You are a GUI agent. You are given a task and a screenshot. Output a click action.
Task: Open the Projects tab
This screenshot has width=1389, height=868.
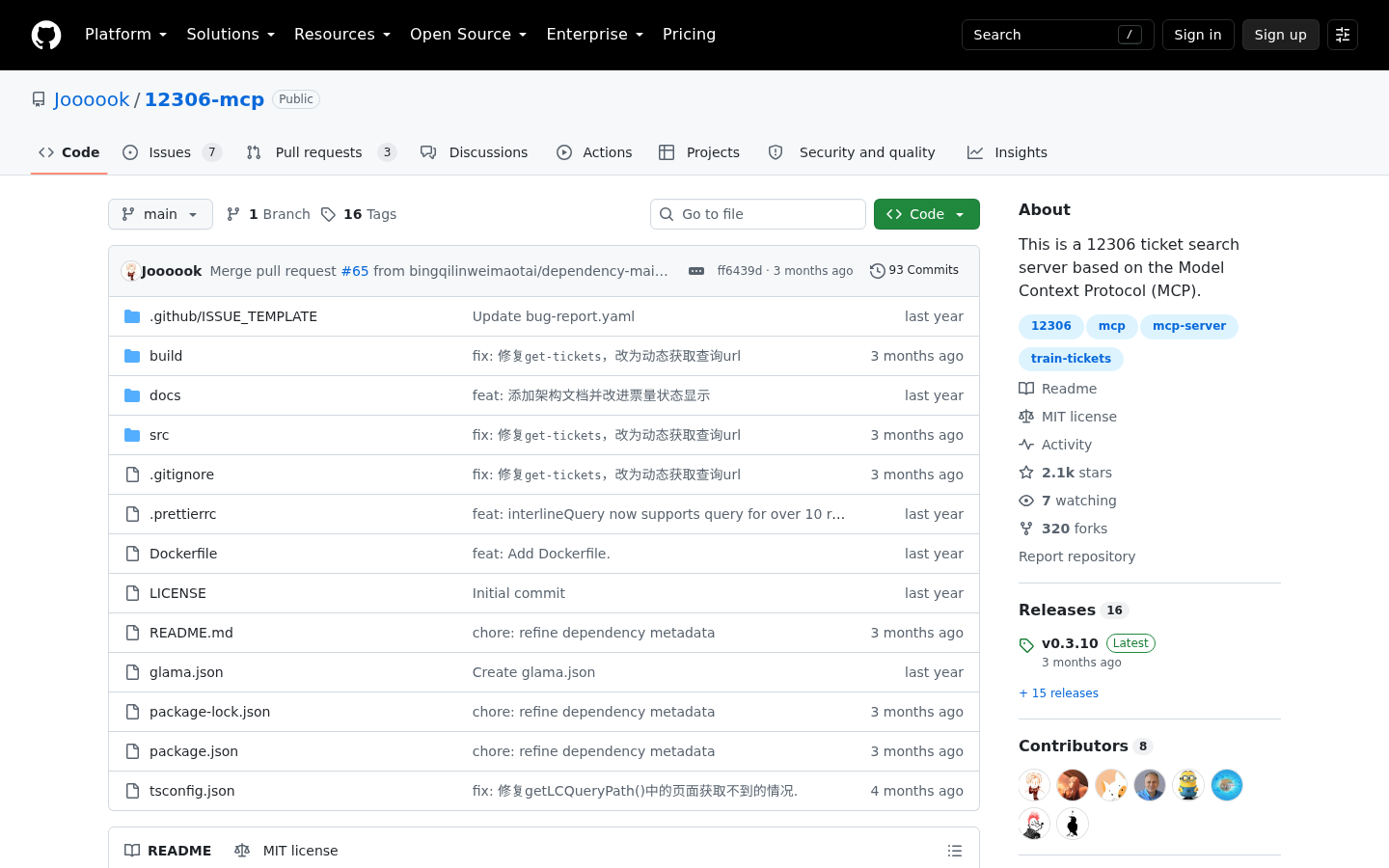[x=699, y=152]
